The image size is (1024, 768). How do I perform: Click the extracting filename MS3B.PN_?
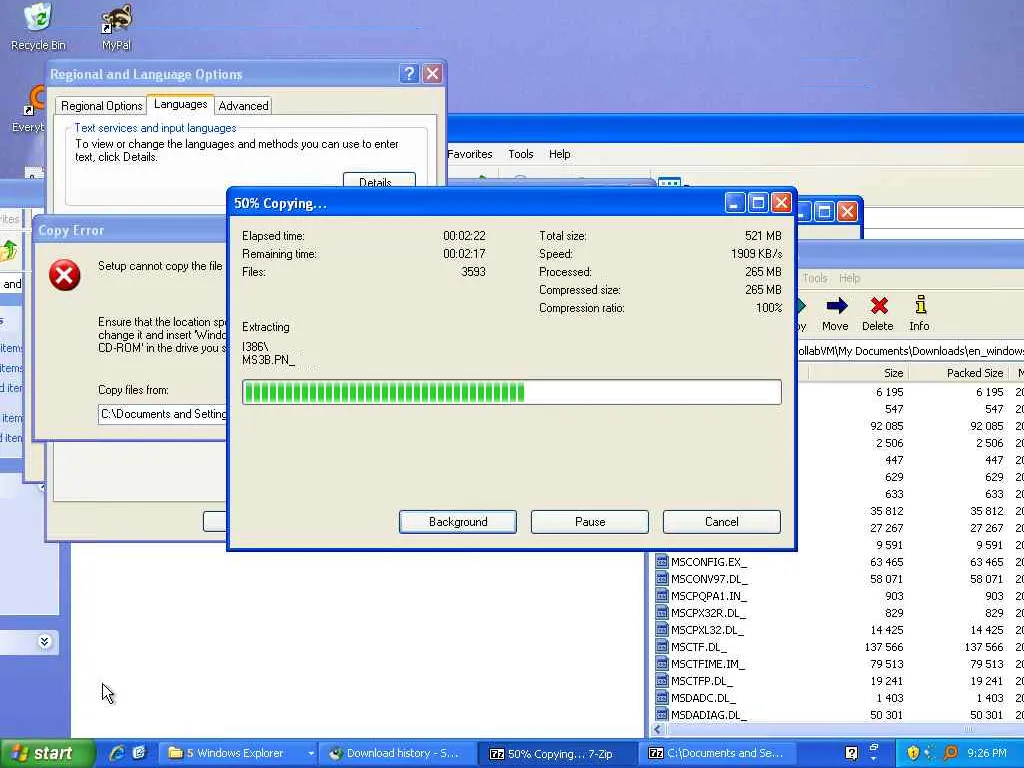(x=268, y=360)
